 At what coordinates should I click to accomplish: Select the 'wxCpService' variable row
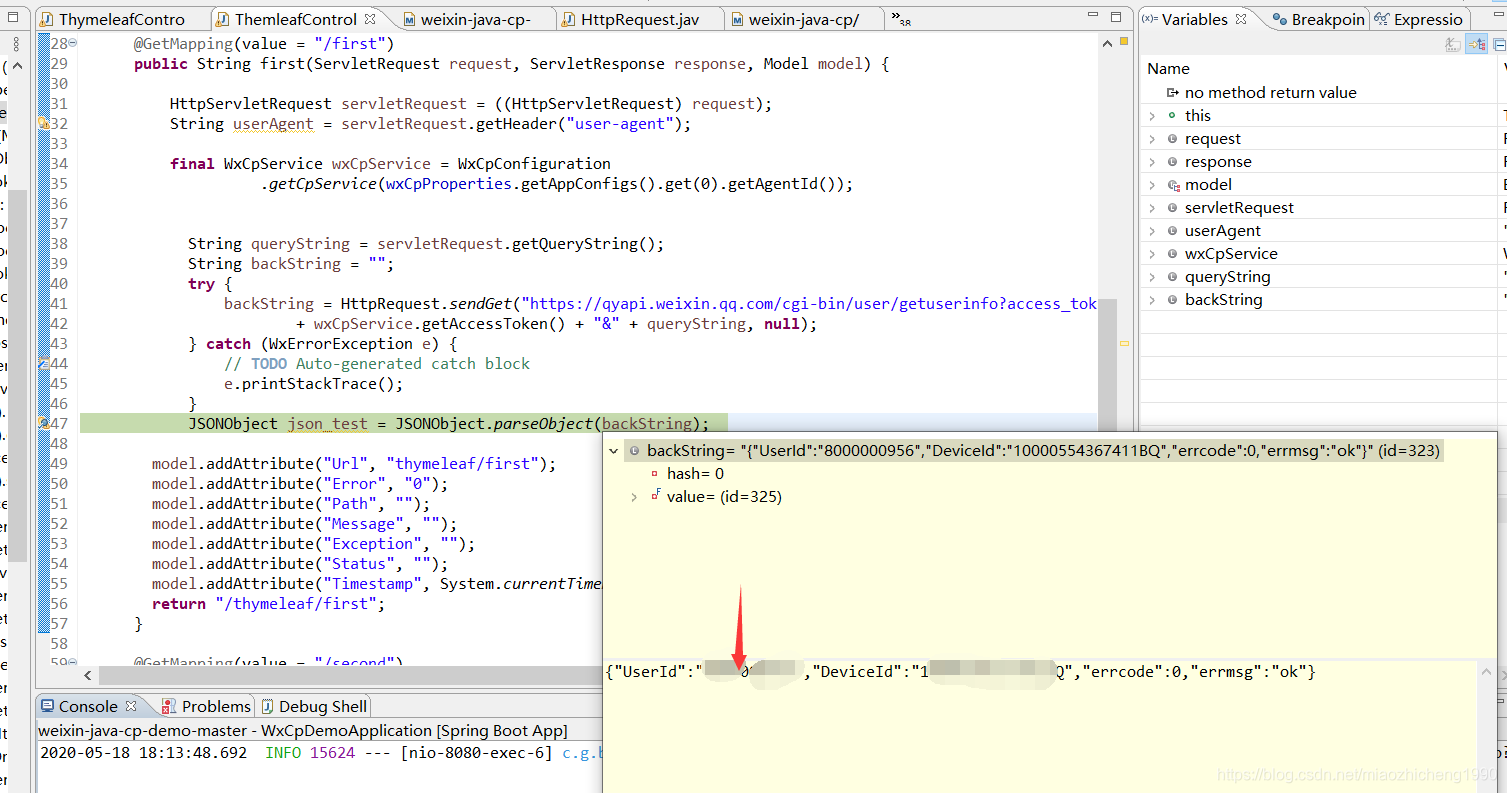coord(1318,253)
